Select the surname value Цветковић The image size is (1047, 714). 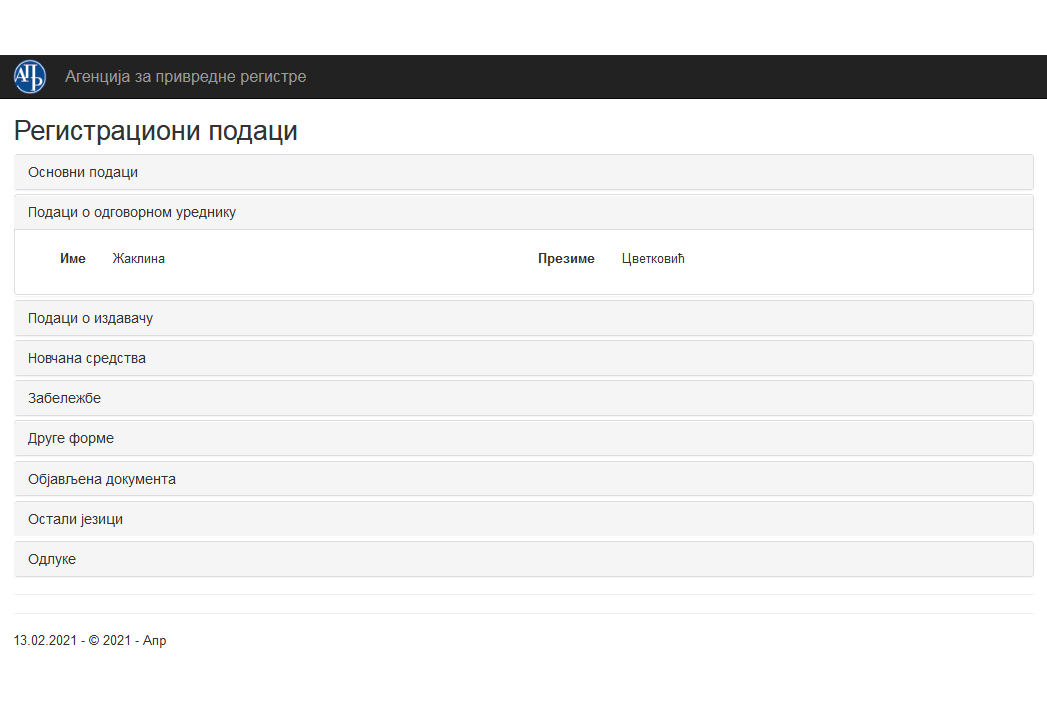pos(653,259)
